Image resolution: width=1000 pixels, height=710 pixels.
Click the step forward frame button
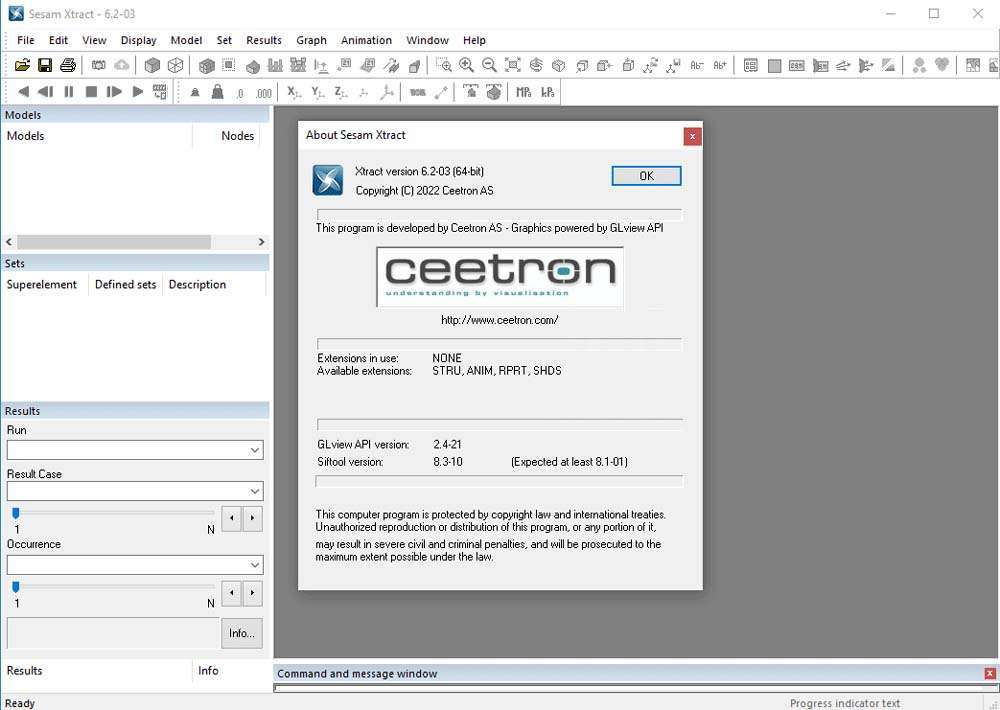coord(114,92)
